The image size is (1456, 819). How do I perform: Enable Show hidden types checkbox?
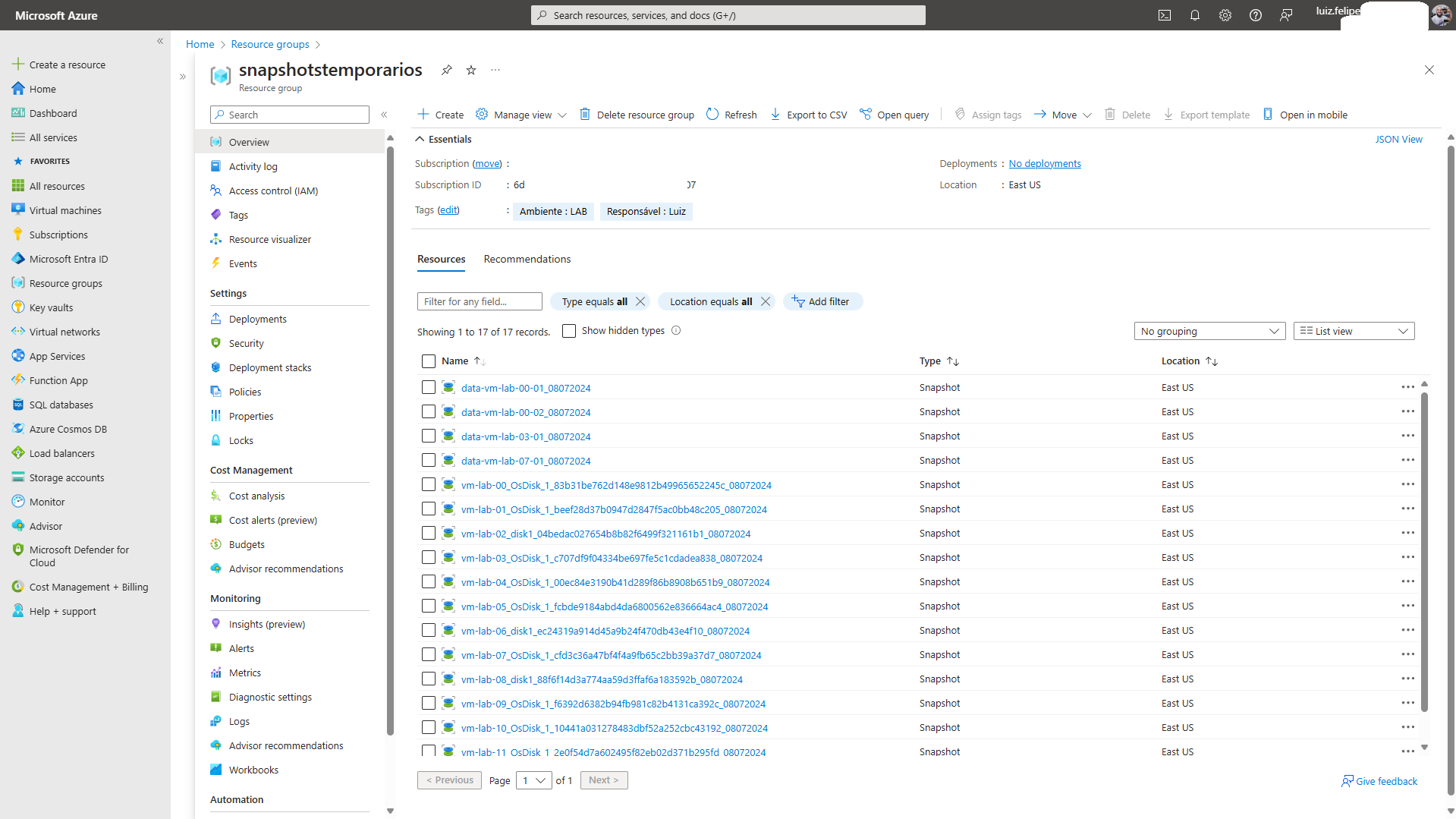pos(569,331)
